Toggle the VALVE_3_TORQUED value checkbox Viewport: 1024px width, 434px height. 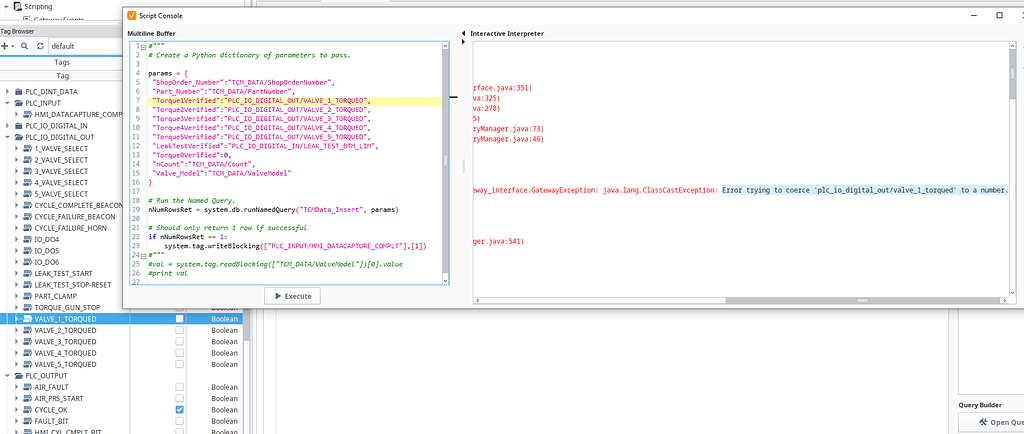180,342
